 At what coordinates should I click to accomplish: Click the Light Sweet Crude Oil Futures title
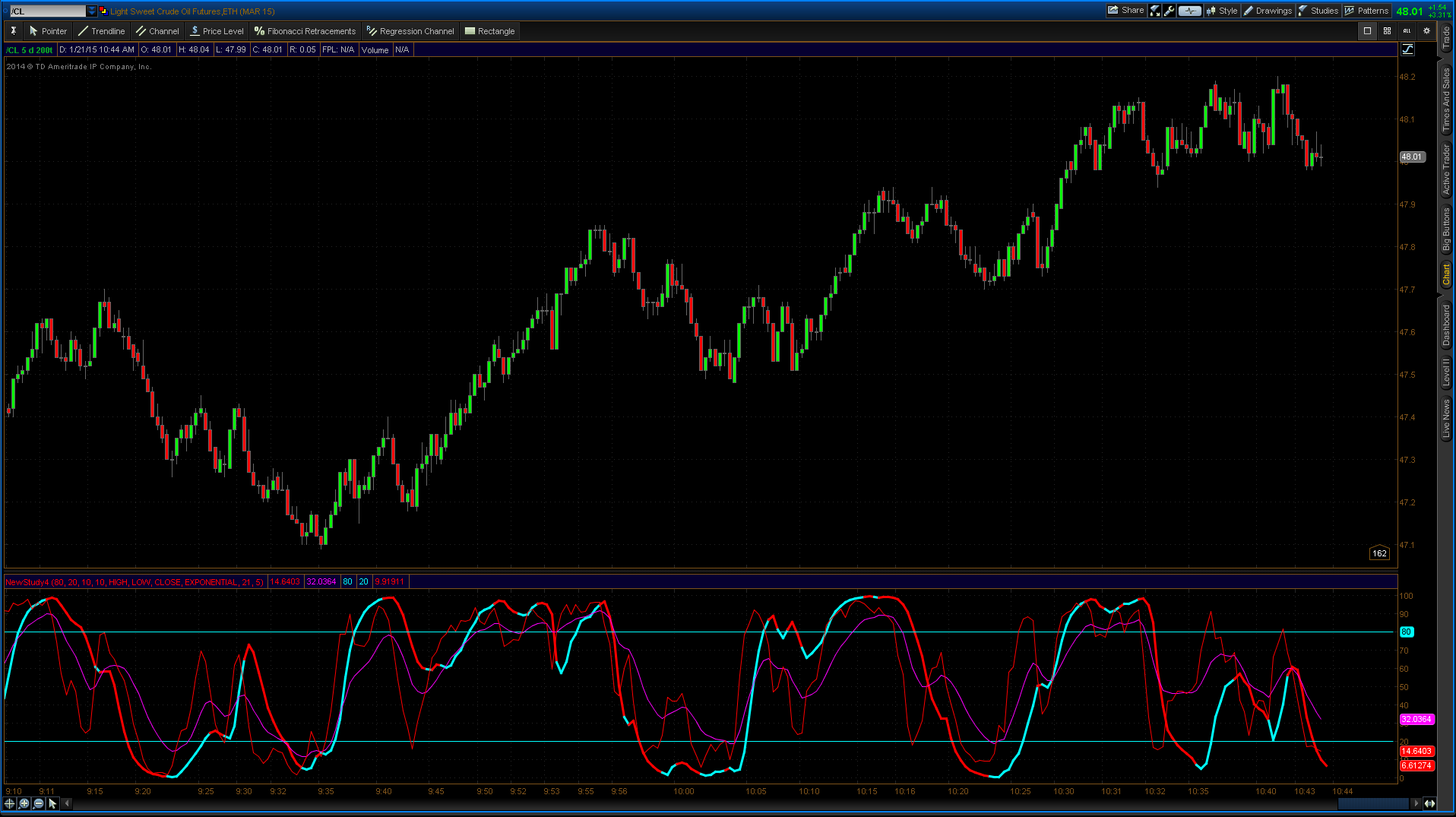pyautogui.click(x=192, y=11)
